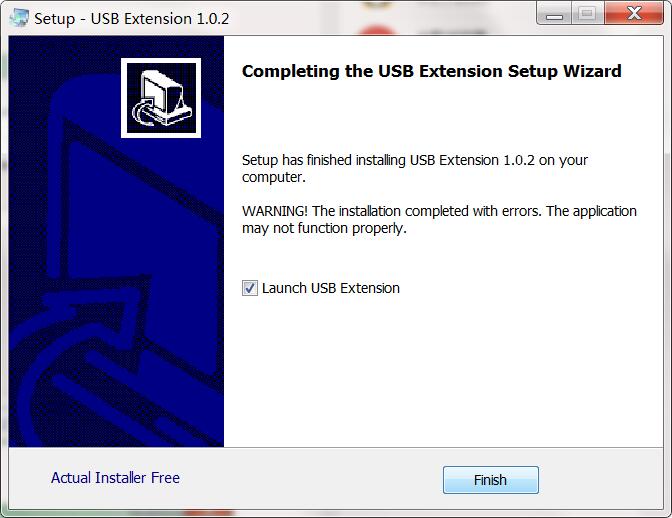Uncheck the Launch USB Extension checkbox
The height and width of the screenshot is (518, 672).
[249, 288]
